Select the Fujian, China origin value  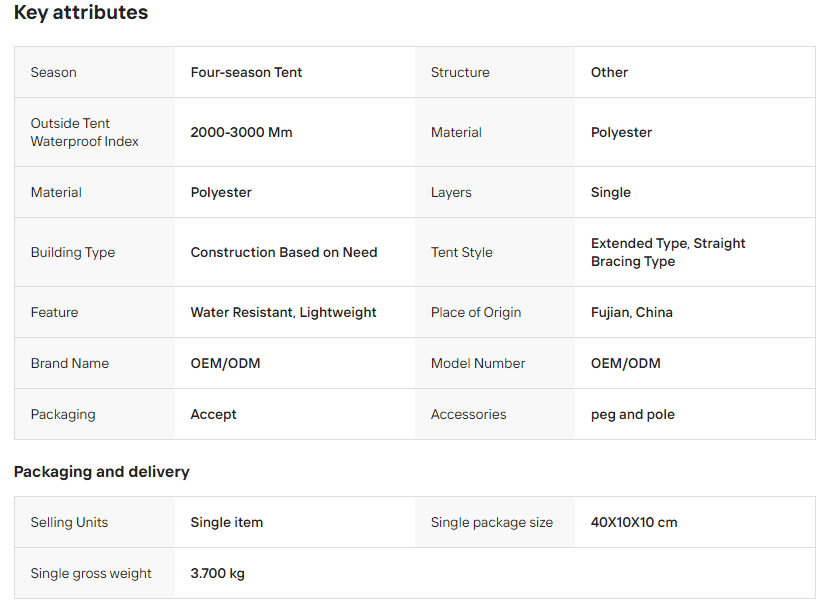[631, 312]
